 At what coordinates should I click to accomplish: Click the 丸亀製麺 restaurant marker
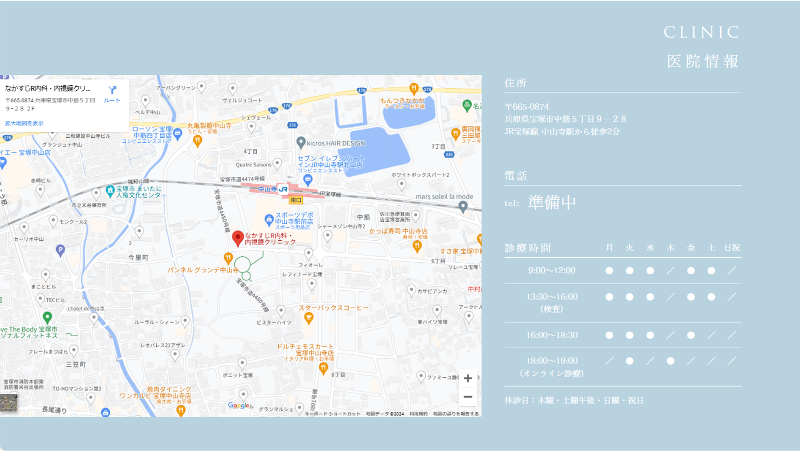pyautogui.click(x=198, y=141)
